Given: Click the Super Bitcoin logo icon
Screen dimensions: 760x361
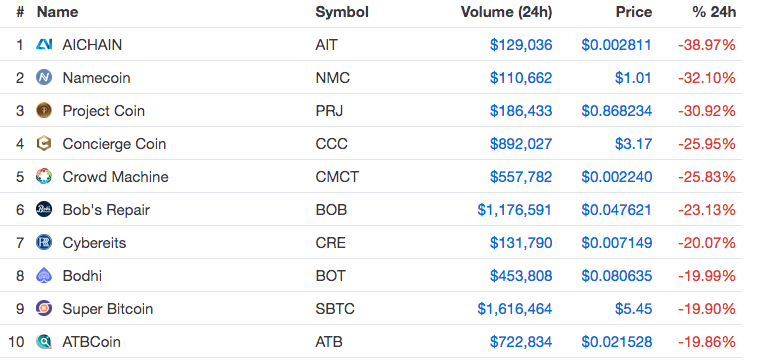Looking at the screenshot, I should point(44,308).
